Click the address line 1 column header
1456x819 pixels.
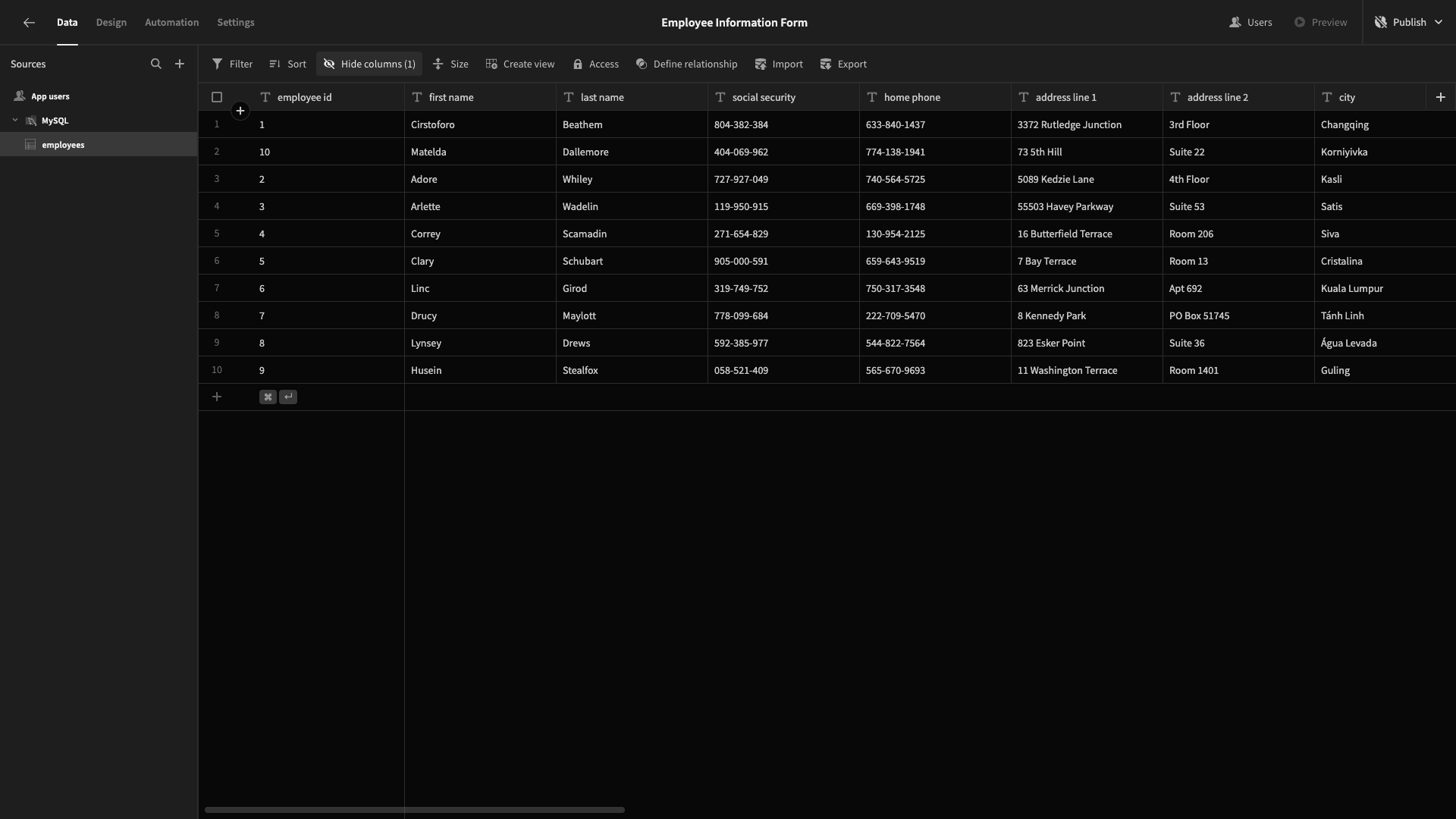point(1087,97)
